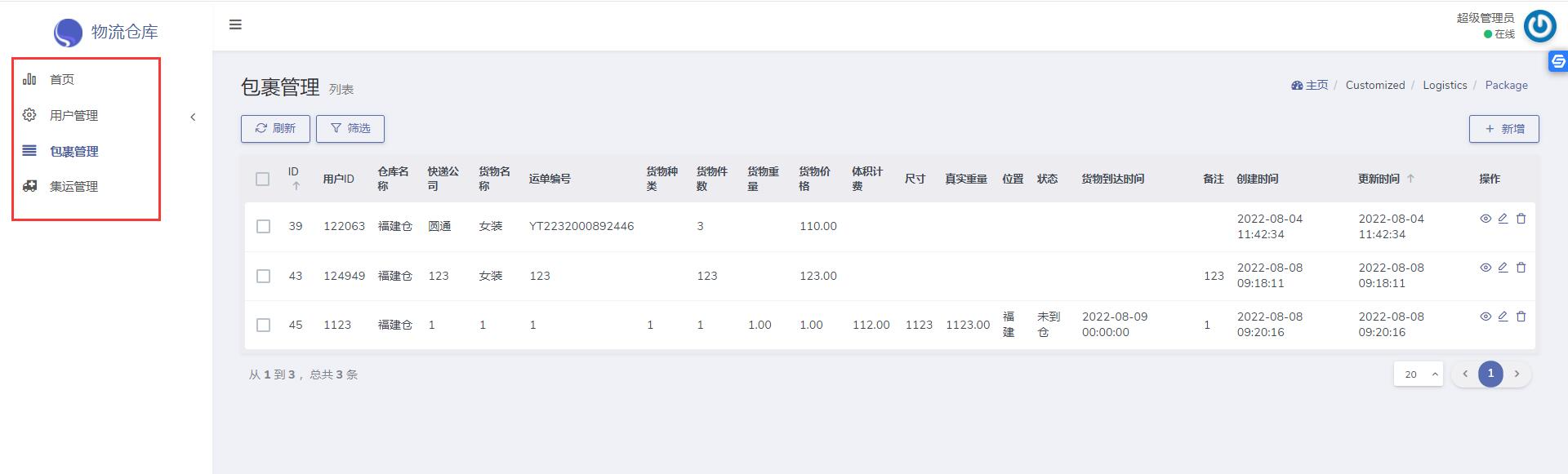Click the blue floating widget icon
Viewport: 1568px width, 474px height.
coord(1558,61)
